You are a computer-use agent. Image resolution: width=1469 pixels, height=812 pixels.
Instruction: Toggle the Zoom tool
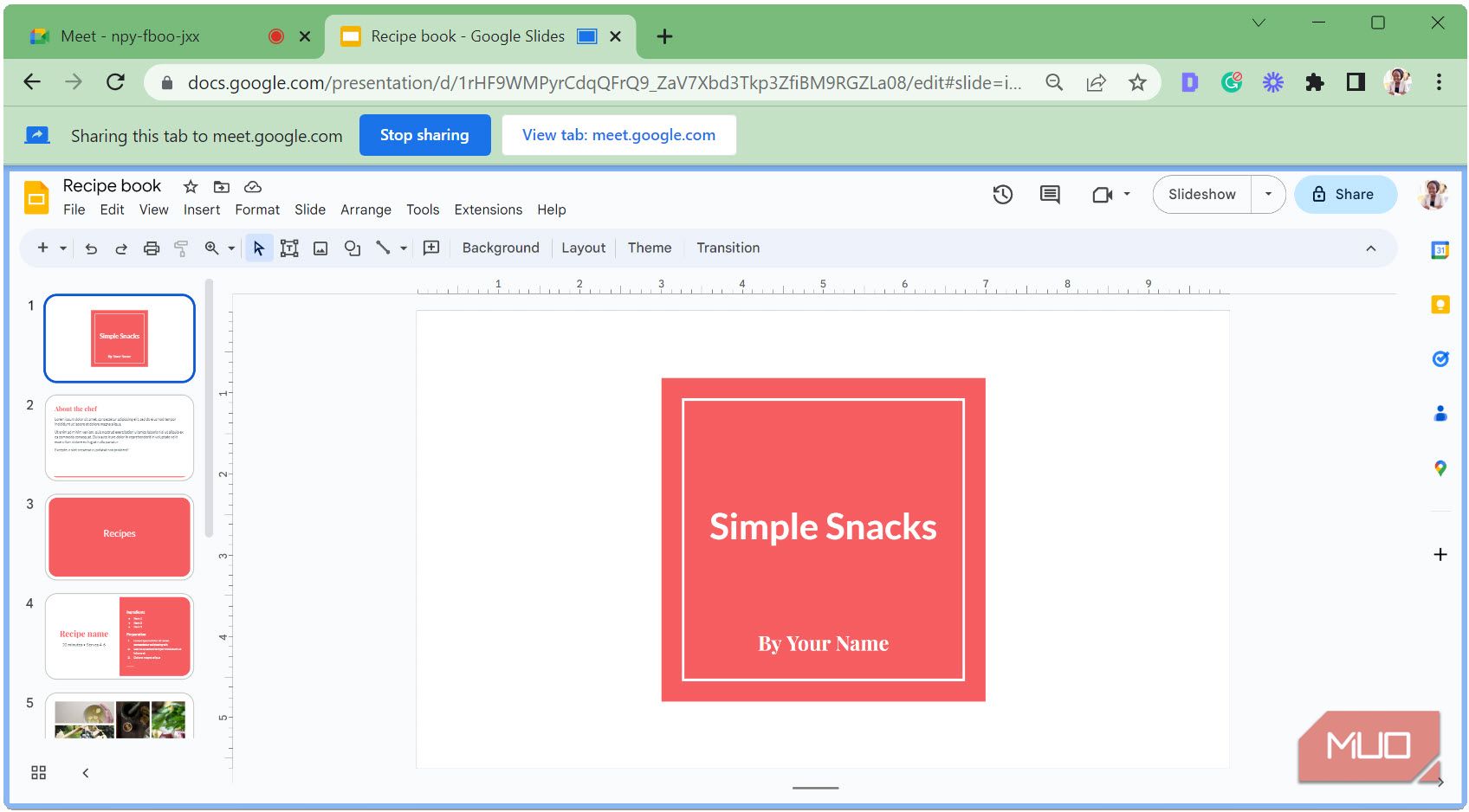pos(211,248)
